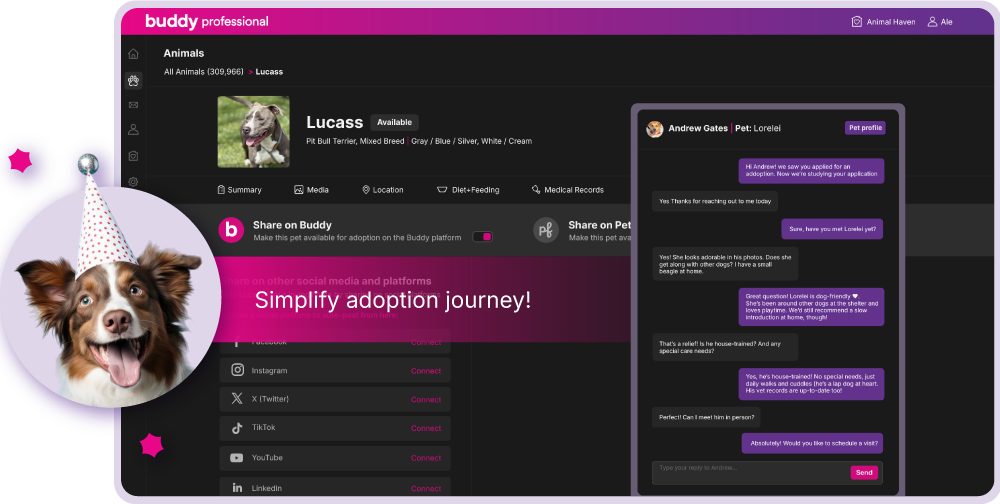
Task: Connect the YouTube account
Action: tap(426, 458)
